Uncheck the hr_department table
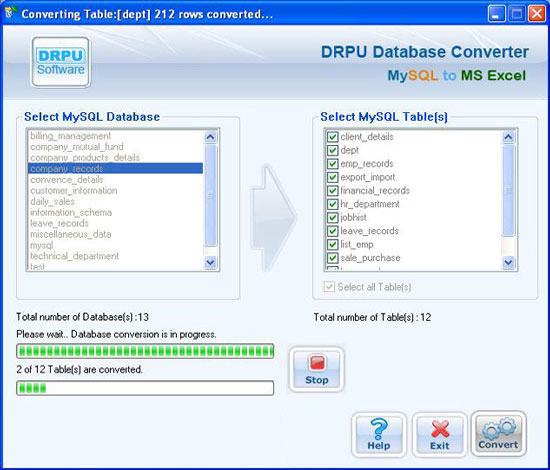Image resolution: width=550 pixels, height=470 pixels. [332, 204]
